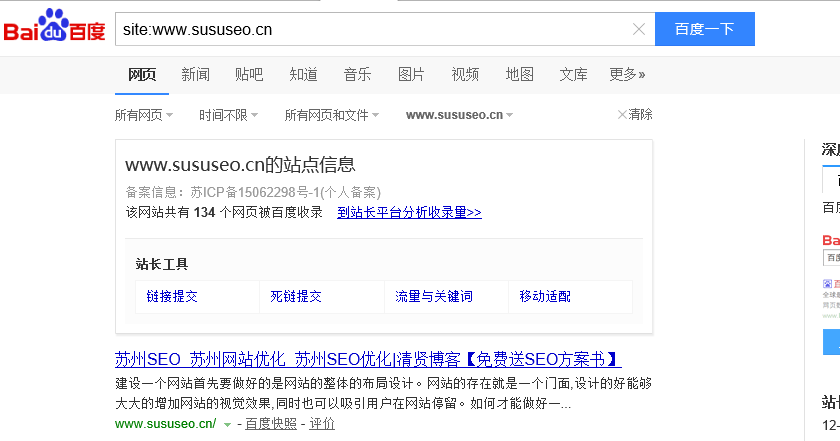Switch to the 图片 tab
The image size is (840, 441).
click(x=411, y=74)
